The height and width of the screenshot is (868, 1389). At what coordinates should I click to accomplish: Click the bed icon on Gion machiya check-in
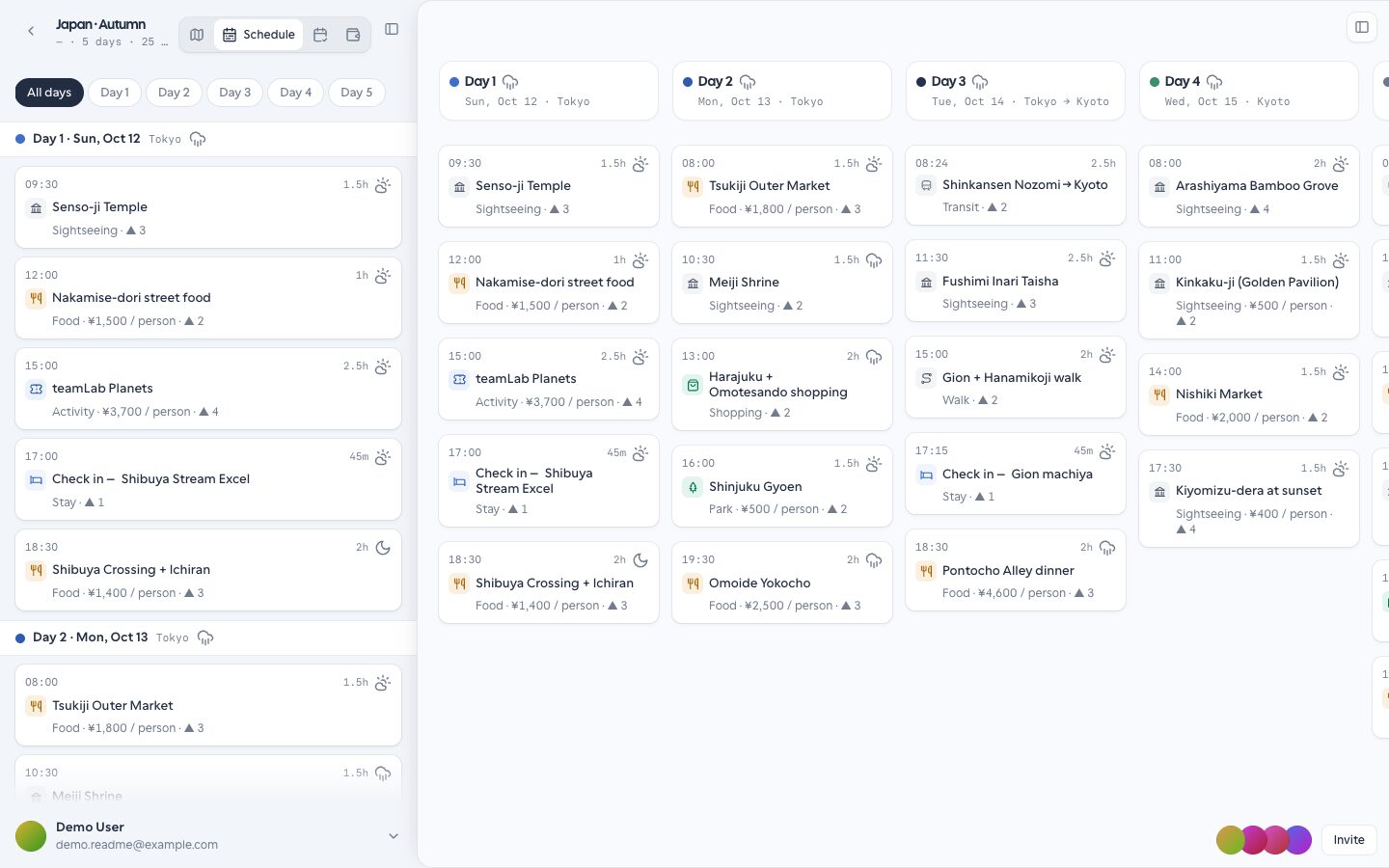pyautogui.click(x=926, y=475)
